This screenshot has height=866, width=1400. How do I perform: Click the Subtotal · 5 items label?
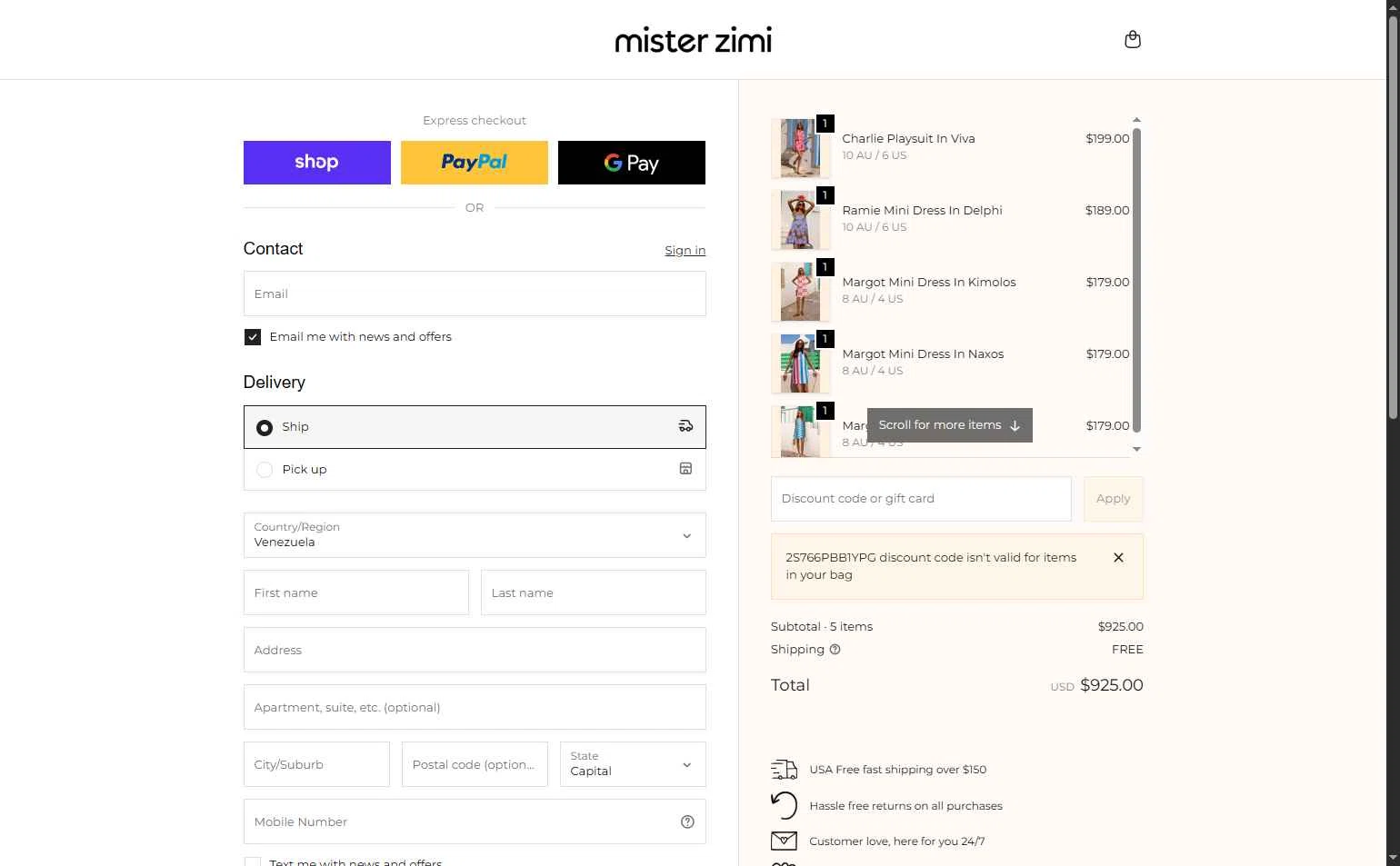(822, 627)
